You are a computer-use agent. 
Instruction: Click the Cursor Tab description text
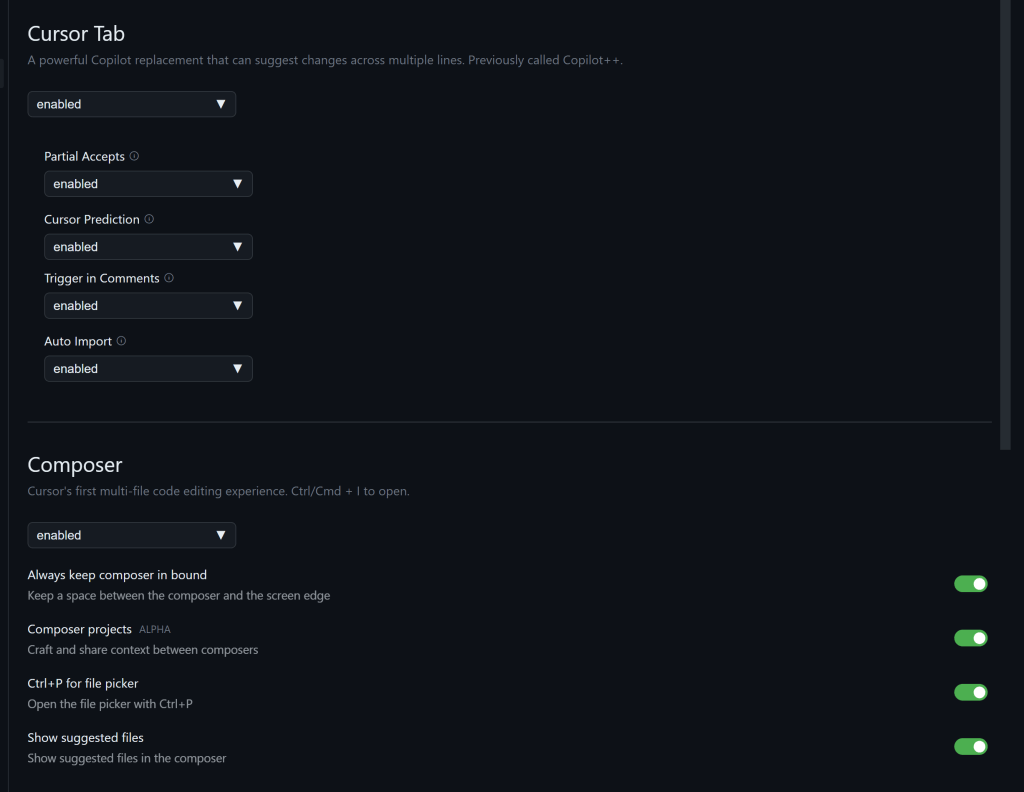325,60
